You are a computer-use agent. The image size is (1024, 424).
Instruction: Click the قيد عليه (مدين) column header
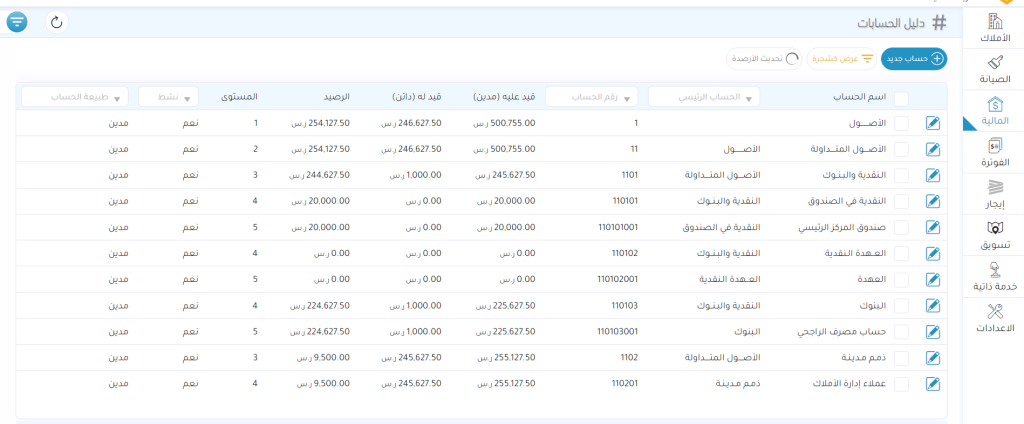(x=504, y=97)
